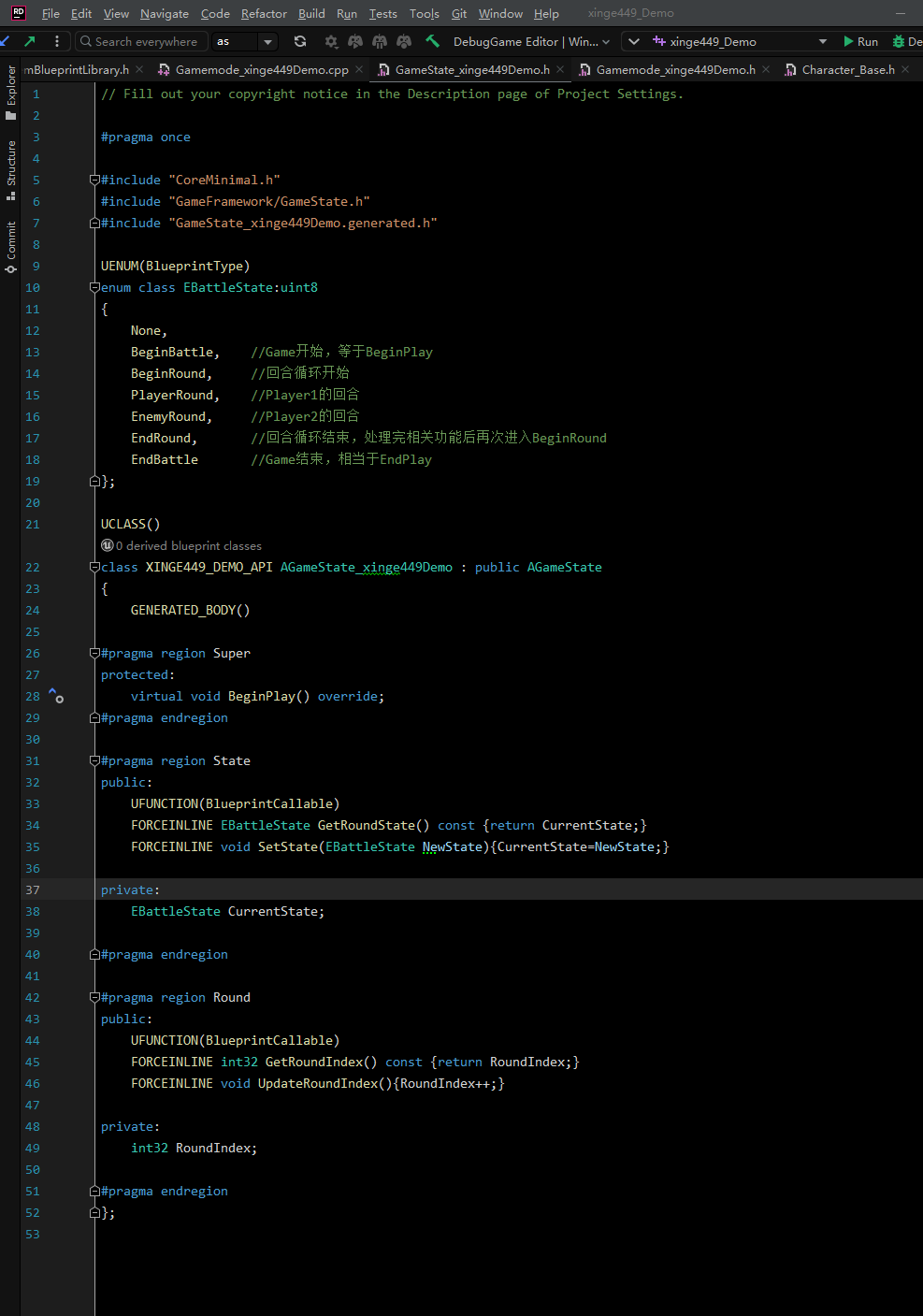Click line number 37 in gutter
The image size is (923, 1316).
33,889
